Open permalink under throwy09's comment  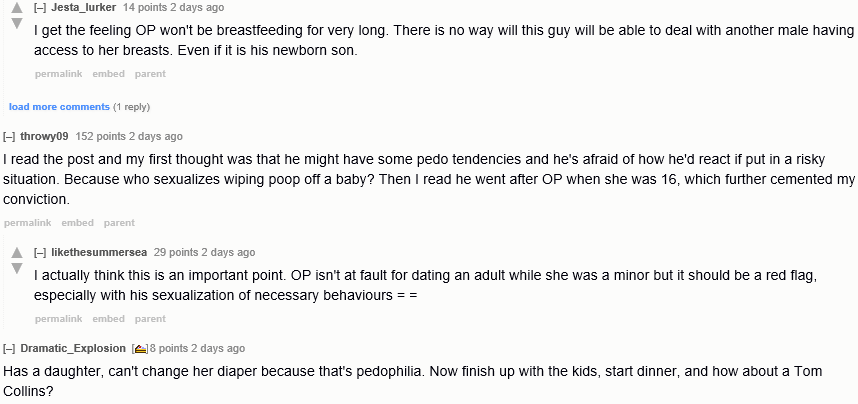27,223
